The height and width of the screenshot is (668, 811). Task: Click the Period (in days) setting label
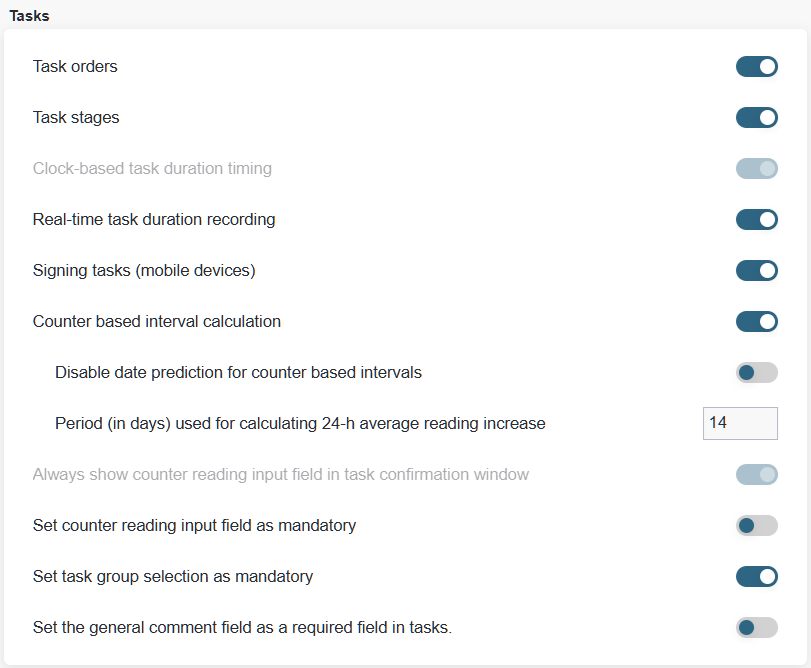300,424
